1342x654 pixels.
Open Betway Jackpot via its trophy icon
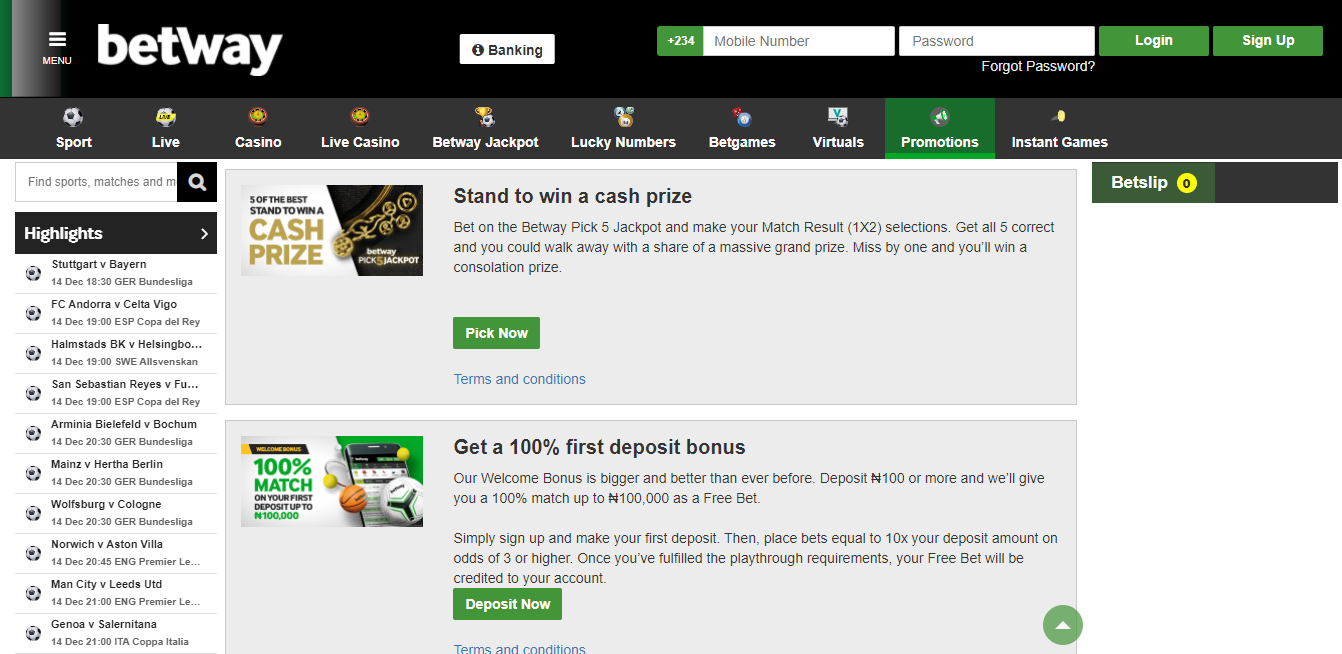coord(485,117)
